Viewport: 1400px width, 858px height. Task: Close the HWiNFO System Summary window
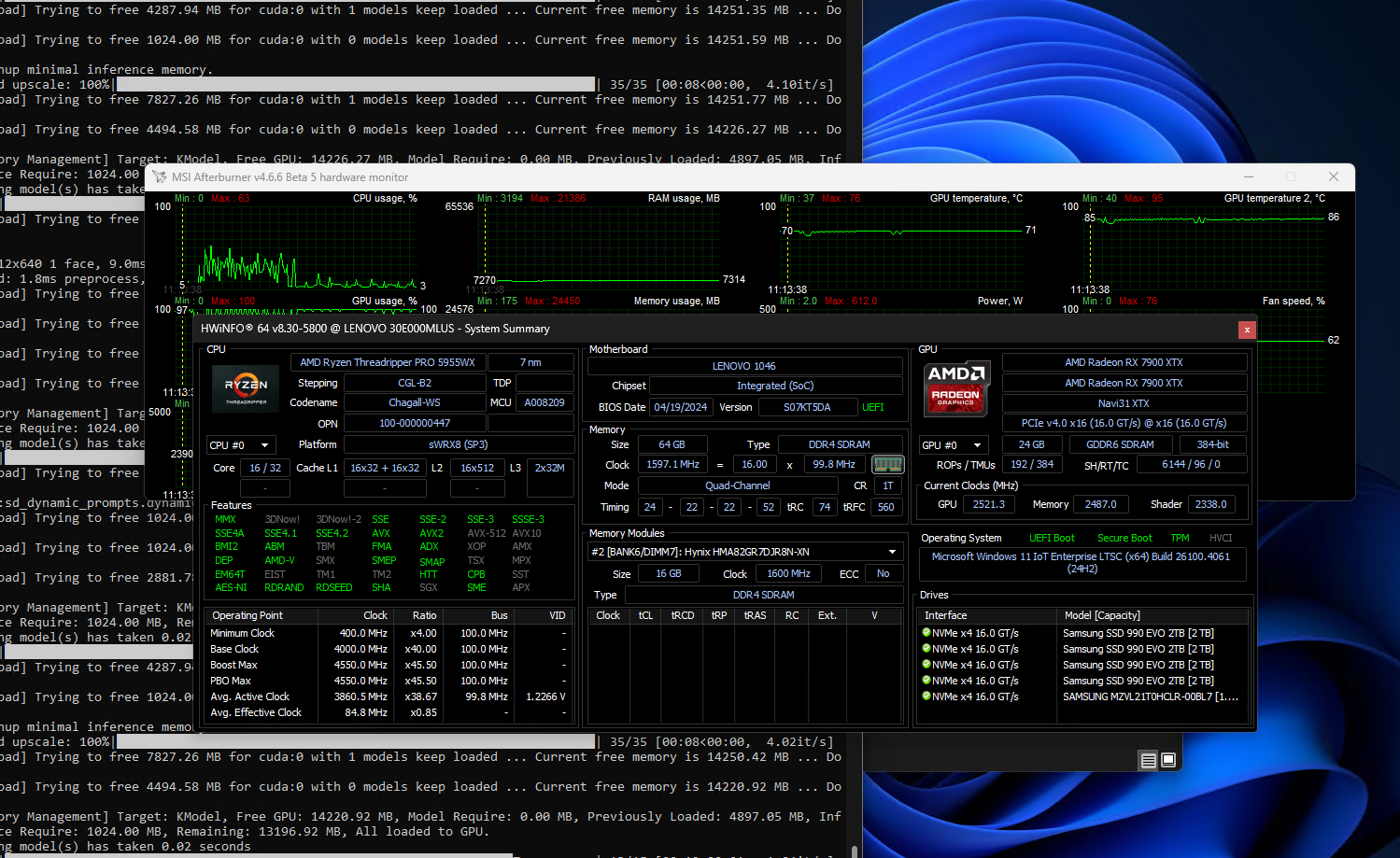click(x=1247, y=330)
